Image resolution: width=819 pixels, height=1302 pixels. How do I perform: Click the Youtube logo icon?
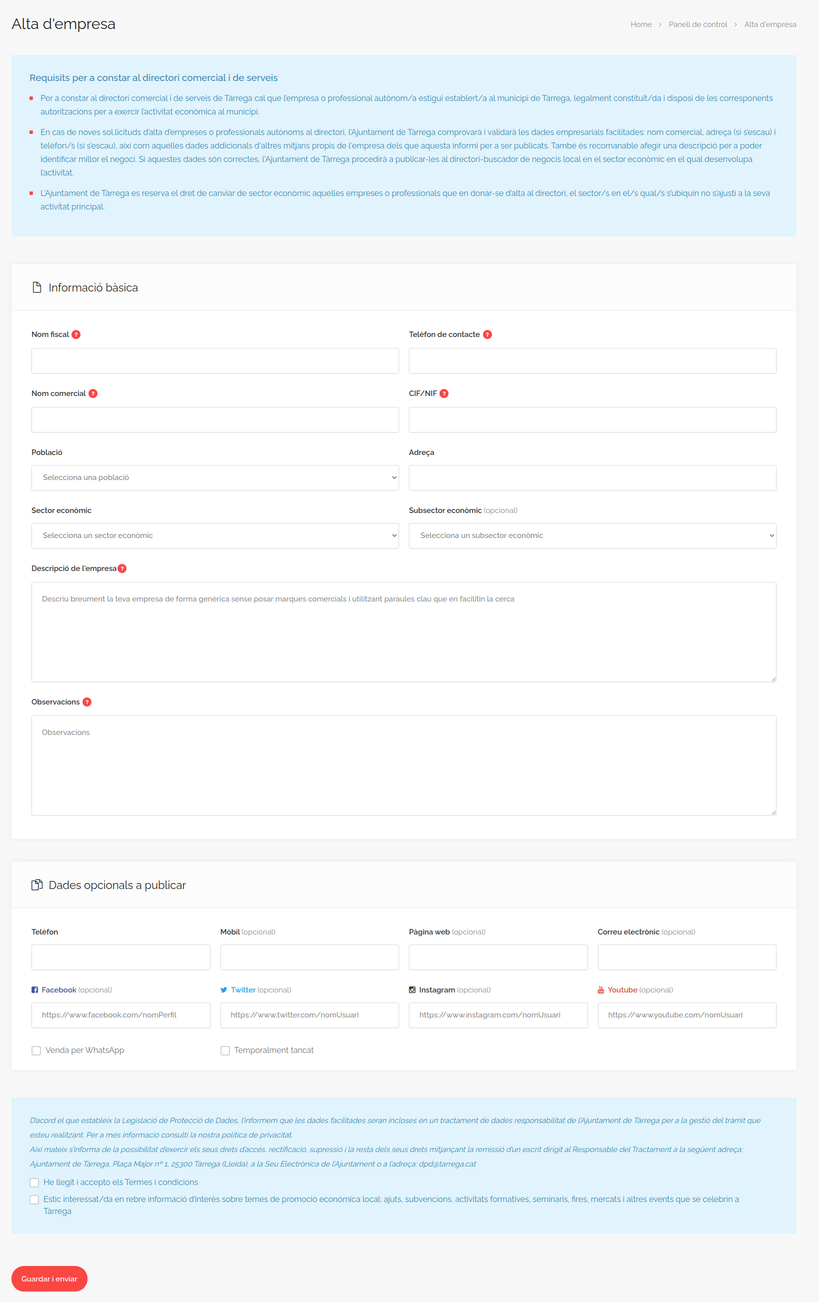pos(601,990)
